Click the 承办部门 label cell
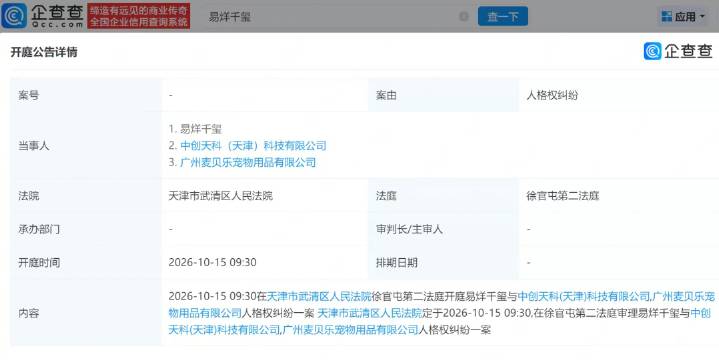 [86, 229]
